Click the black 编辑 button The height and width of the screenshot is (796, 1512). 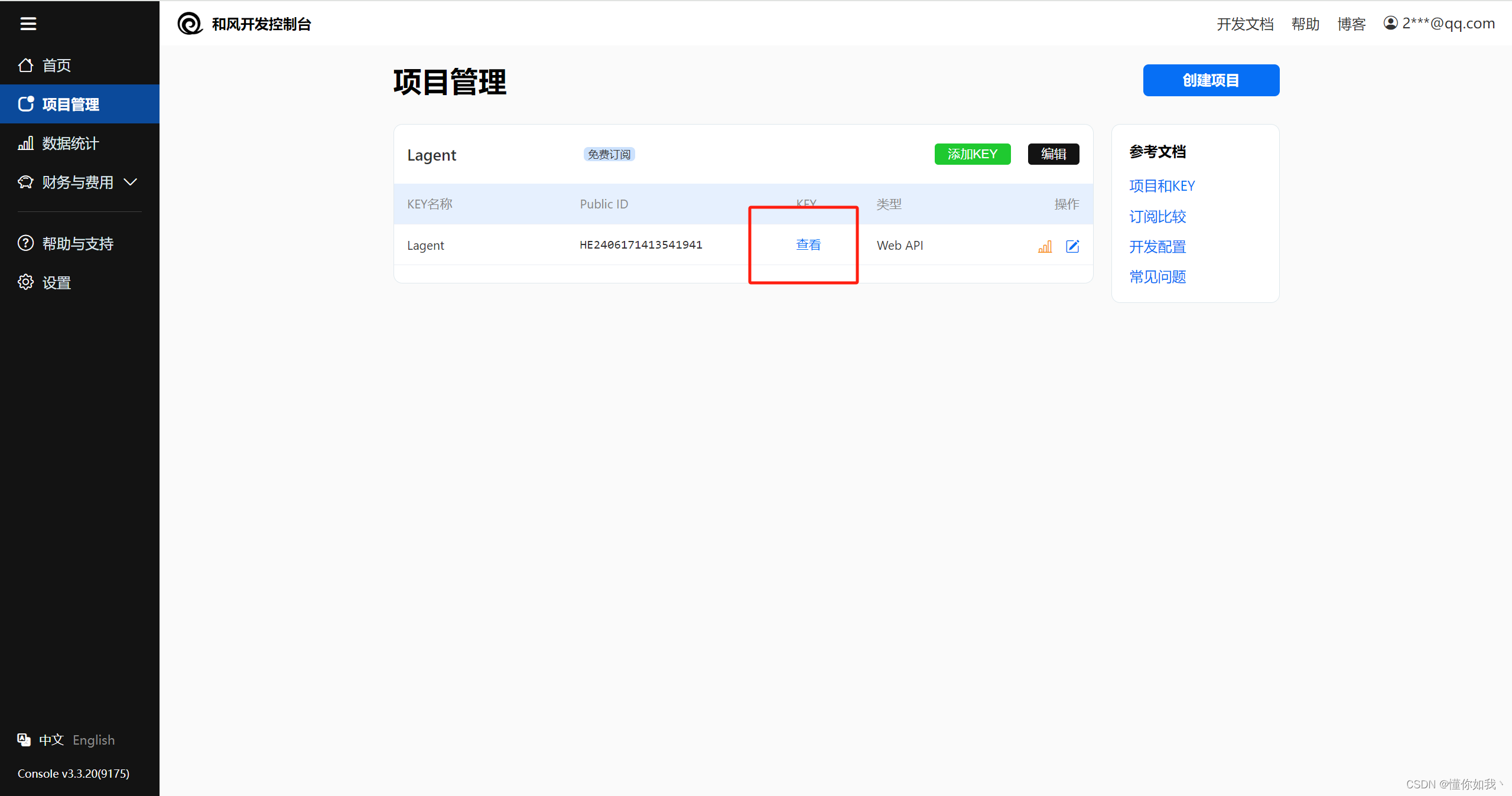click(x=1053, y=154)
